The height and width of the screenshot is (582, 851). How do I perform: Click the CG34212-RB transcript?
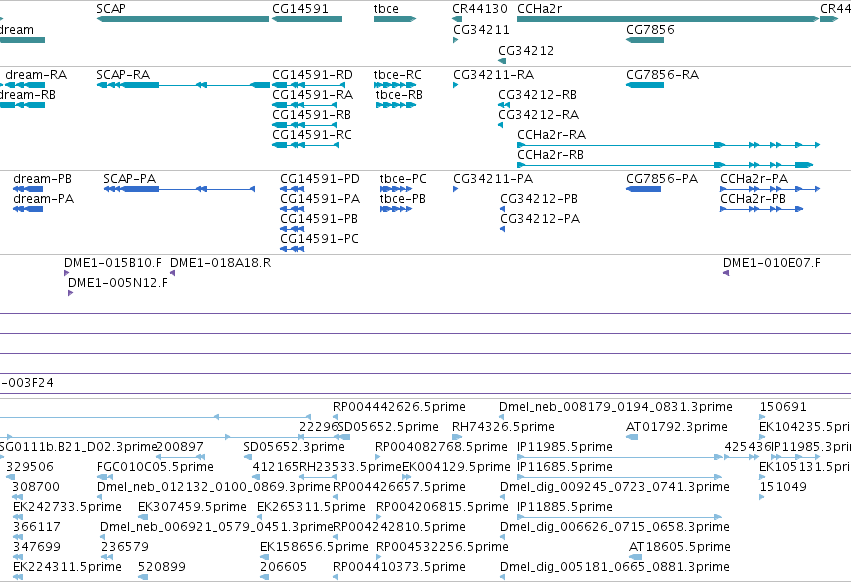504,105
